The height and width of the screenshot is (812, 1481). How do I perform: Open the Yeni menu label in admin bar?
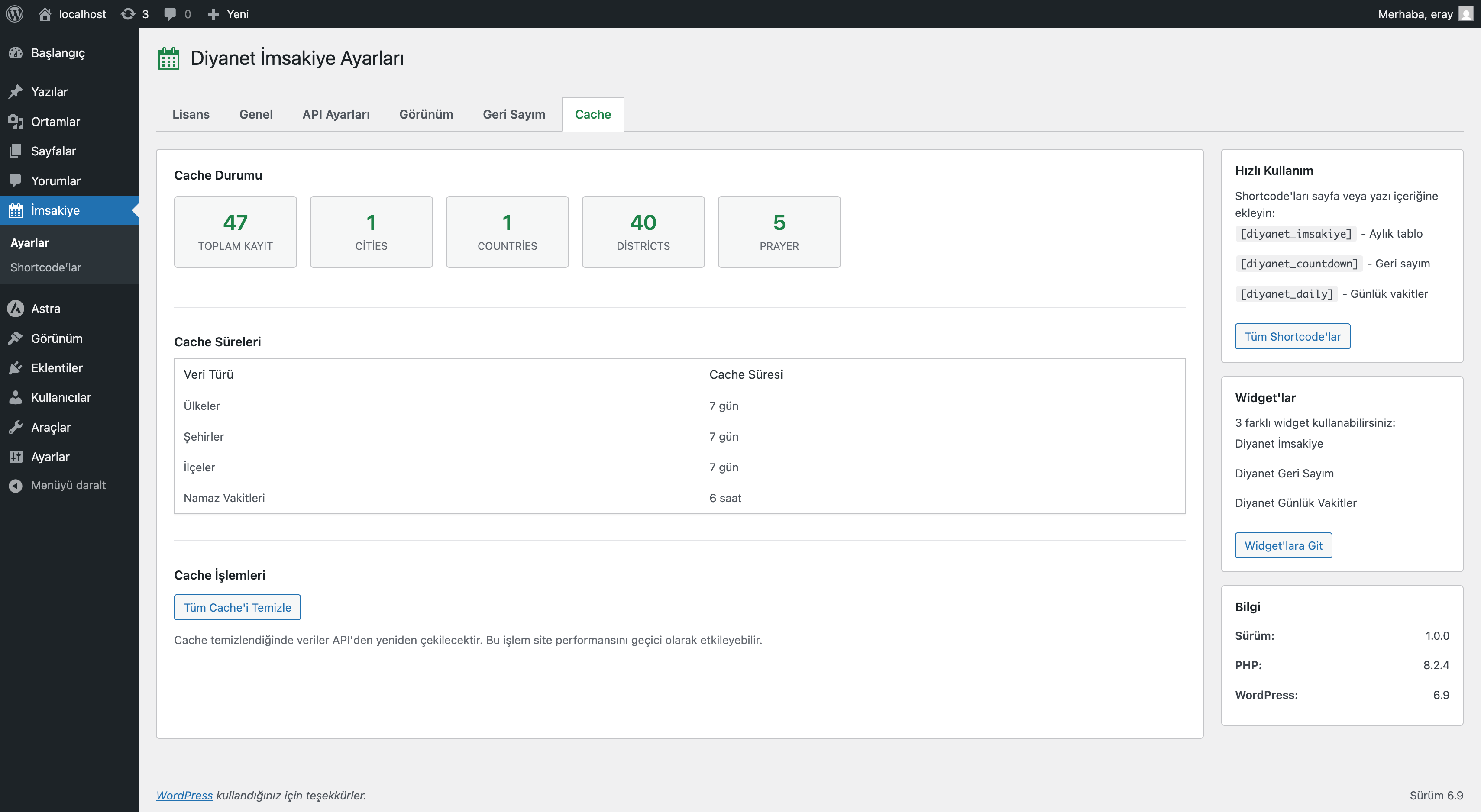click(238, 14)
